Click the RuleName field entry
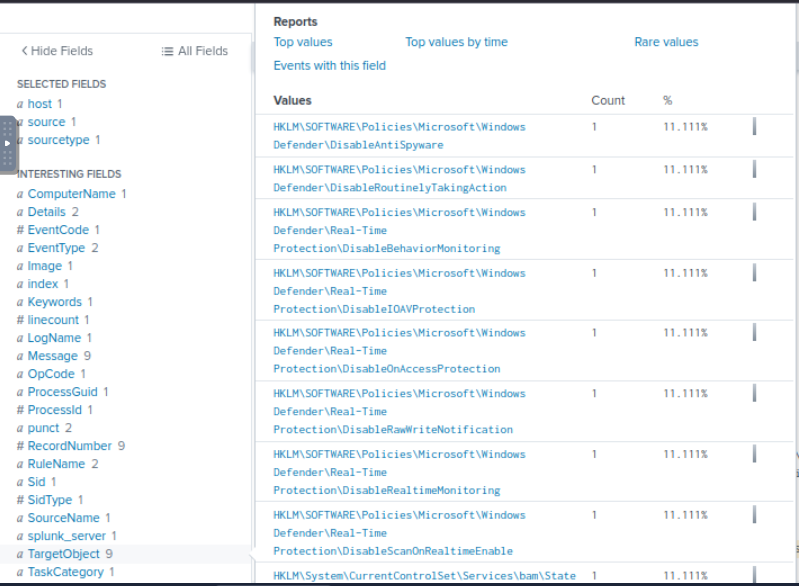This screenshot has height=586, width=799. click(x=56, y=464)
